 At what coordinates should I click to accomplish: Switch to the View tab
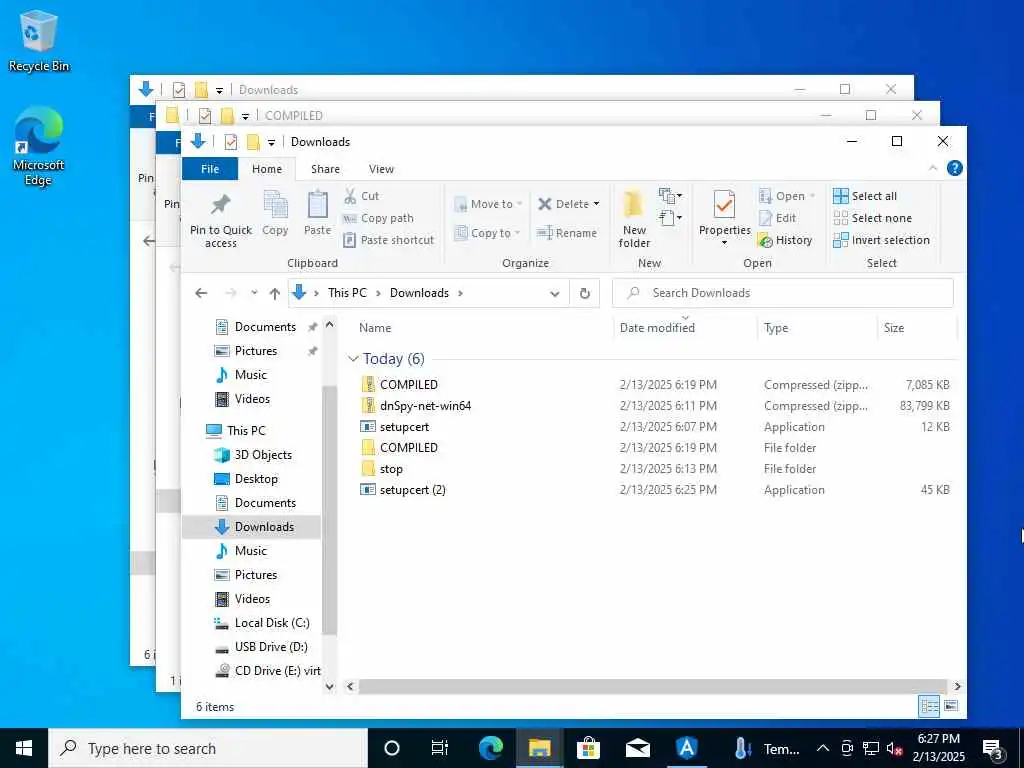(x=381, y=168)
